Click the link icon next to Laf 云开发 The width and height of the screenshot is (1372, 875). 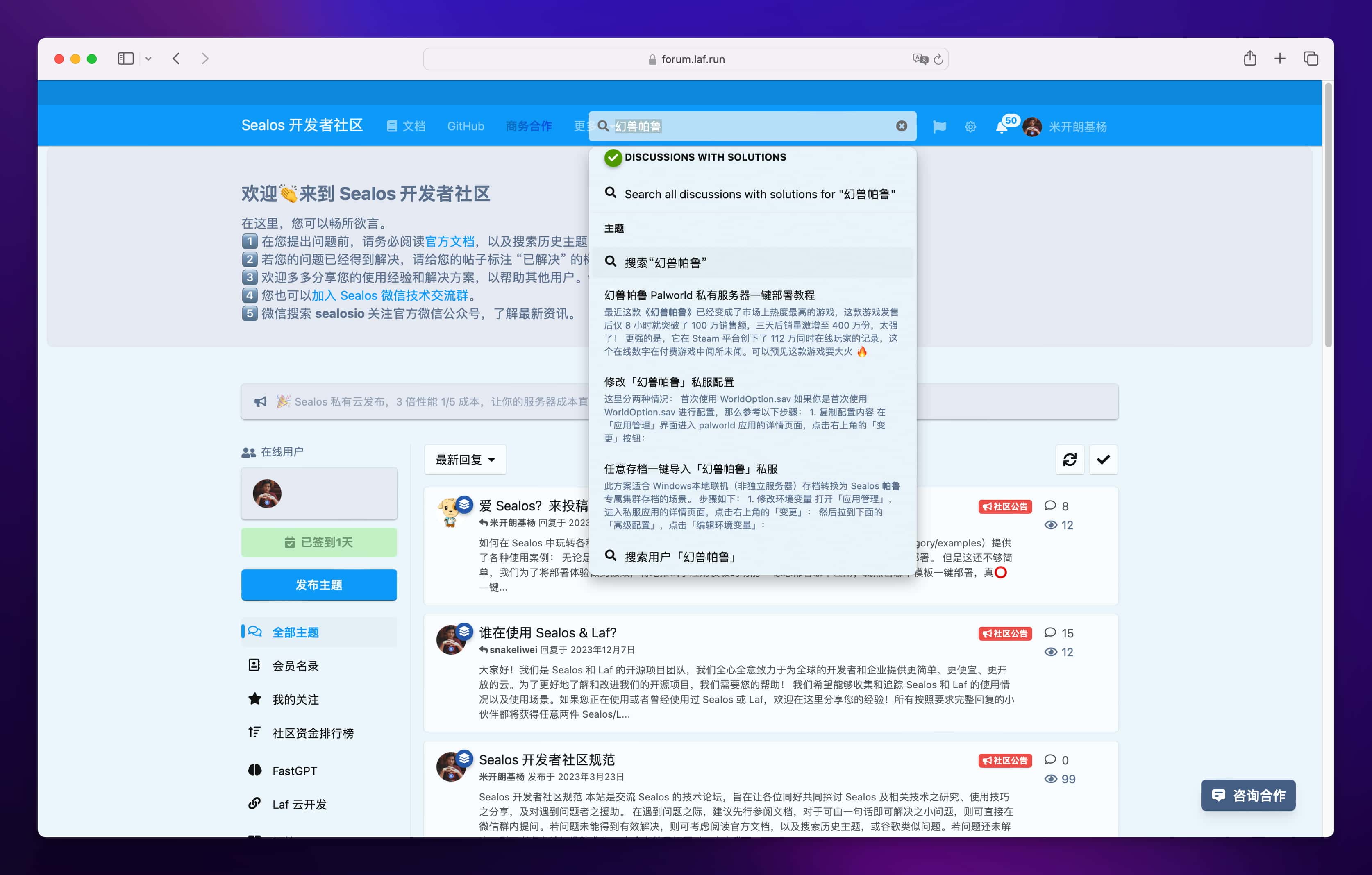tap(254, 804)
